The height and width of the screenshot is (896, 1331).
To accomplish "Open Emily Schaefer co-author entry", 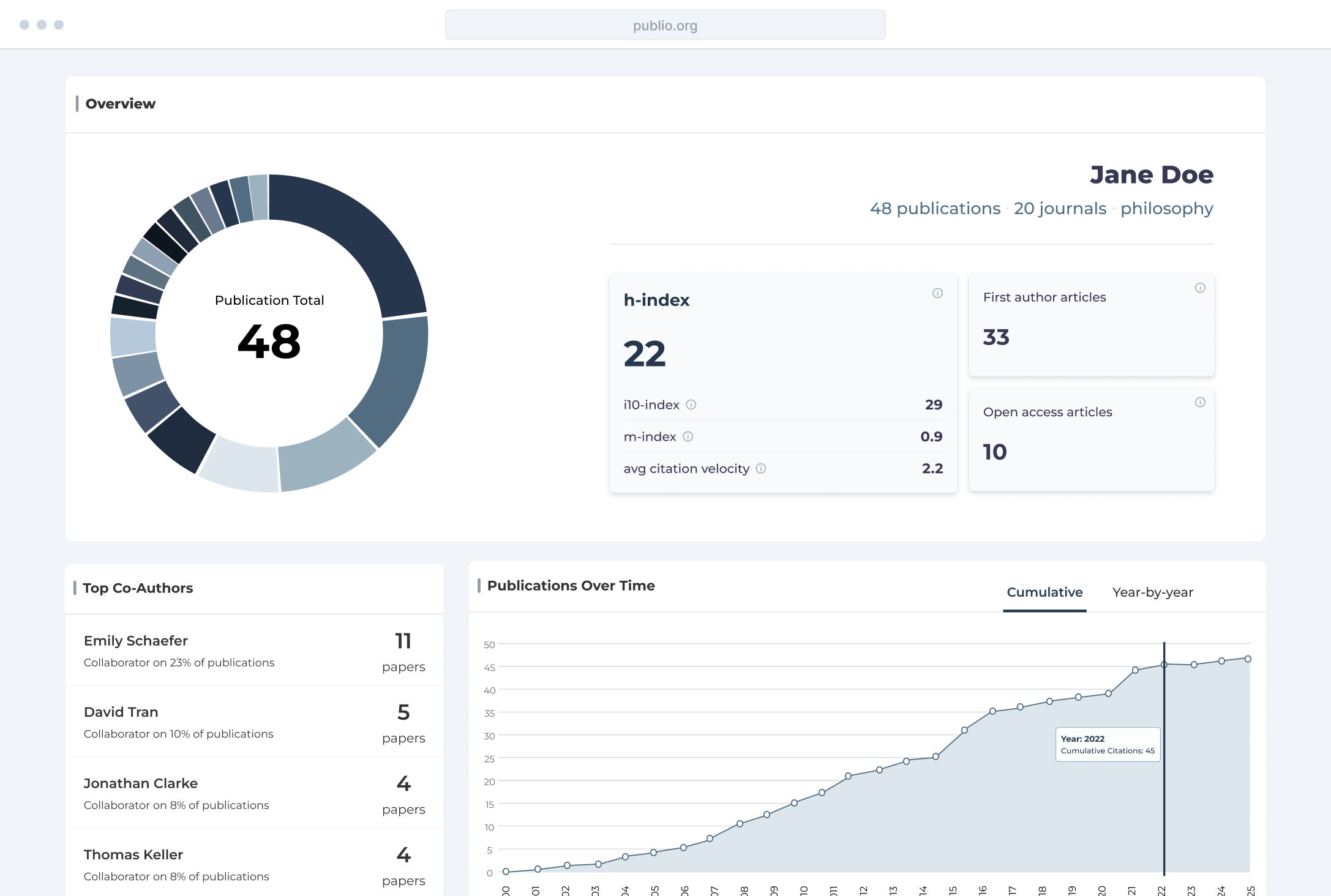I will click(x=254, y=651).
